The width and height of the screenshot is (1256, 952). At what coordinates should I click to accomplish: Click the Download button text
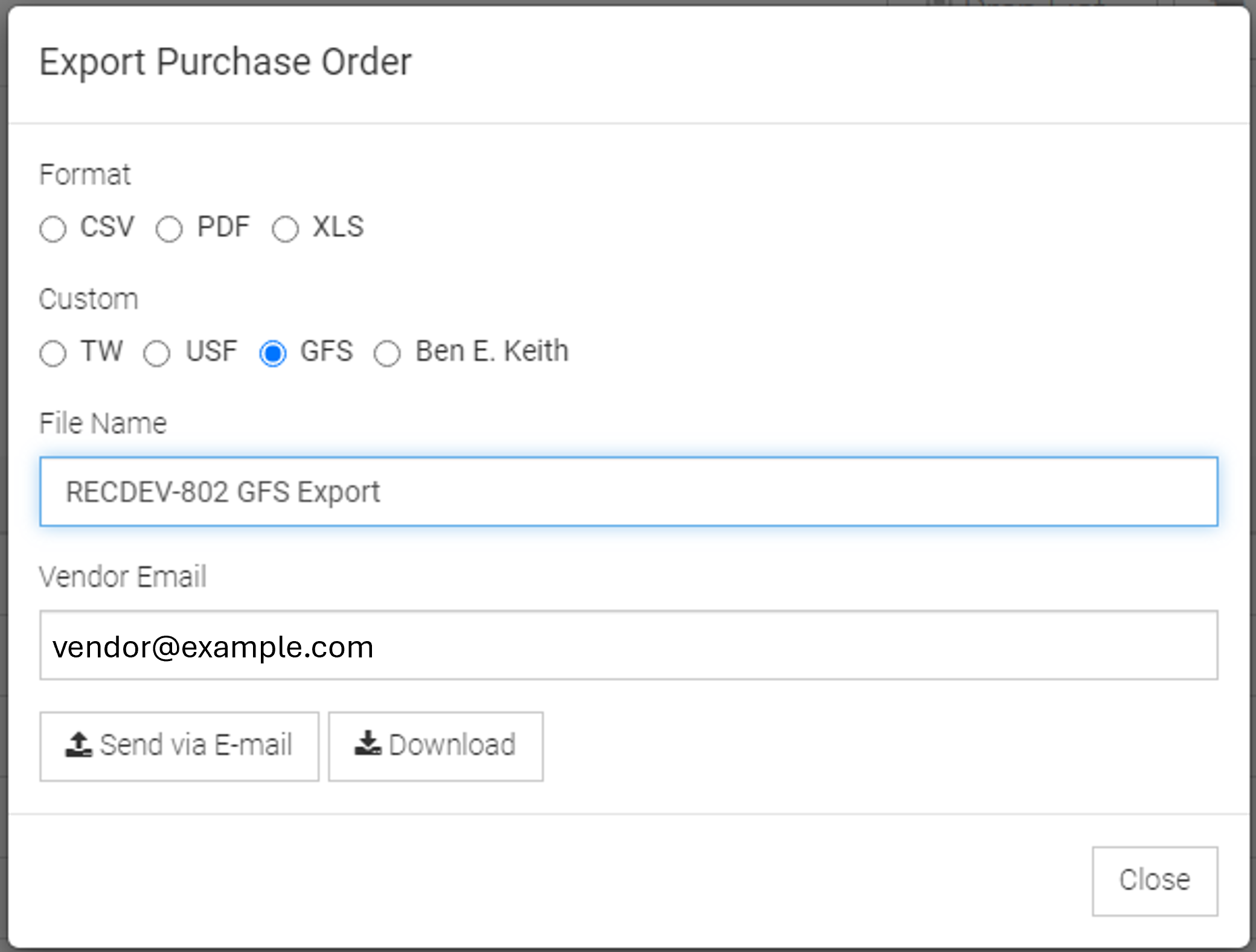click(x=452, y=745)
